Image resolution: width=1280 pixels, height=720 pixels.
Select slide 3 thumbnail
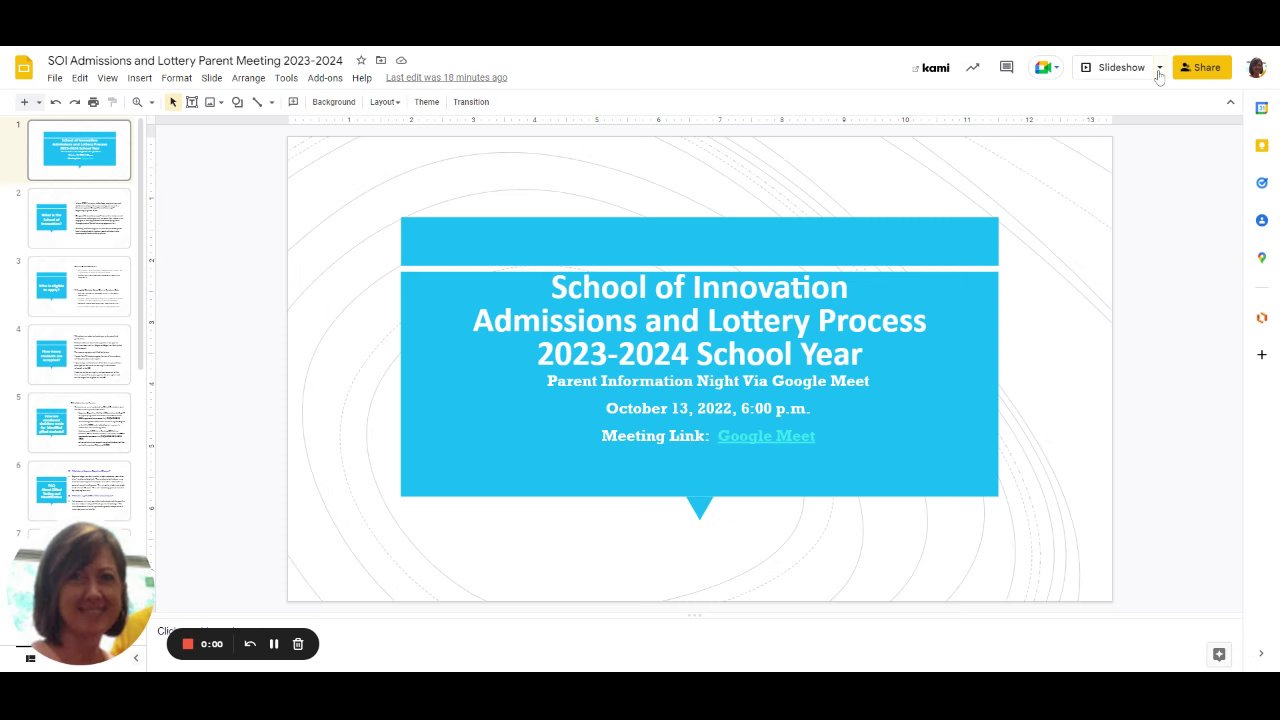pyautogui.click(x=79, y=286)
